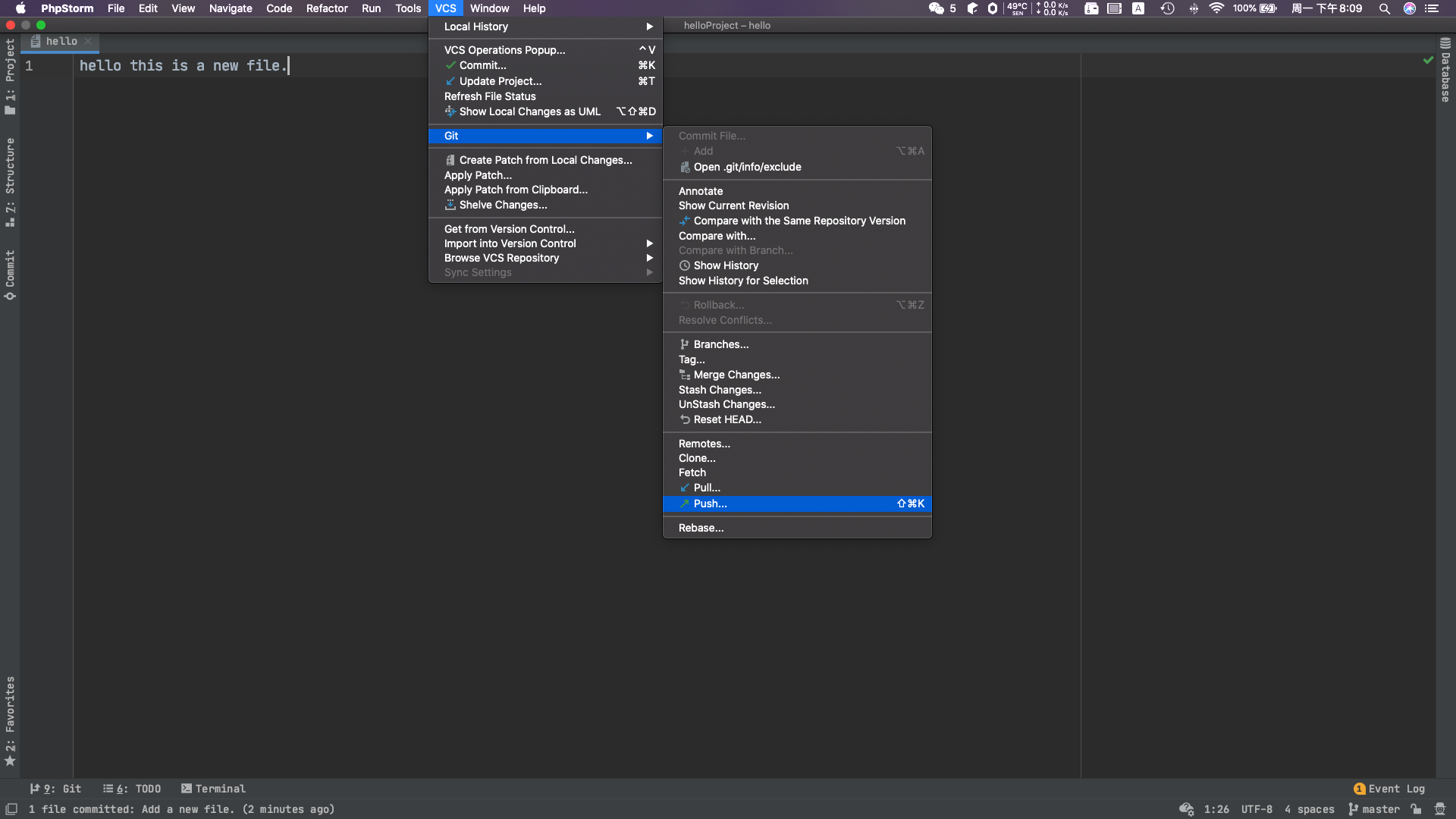Click the hello editor tab

(x=61, y=42)
